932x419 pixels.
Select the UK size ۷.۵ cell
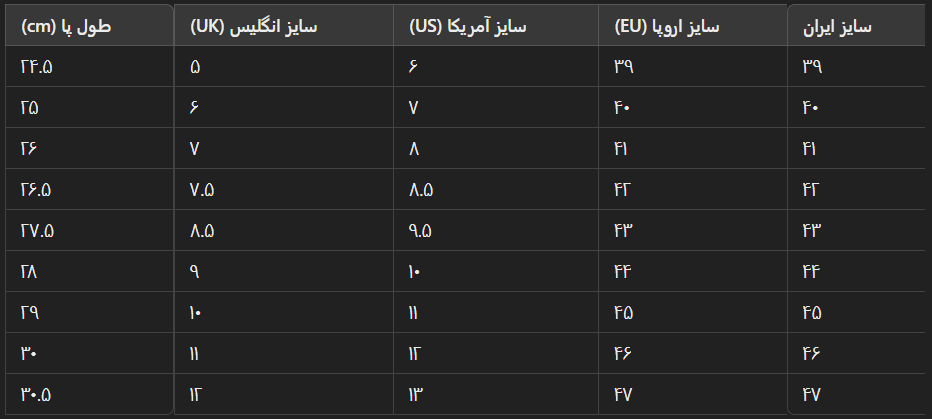tap(284, 190)
